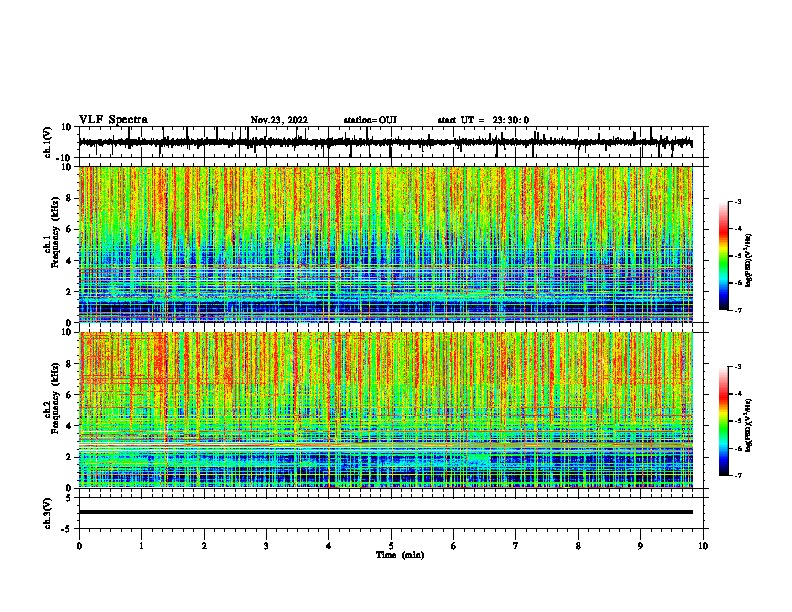
Task: Click time axis tick label '1'
Action: [141, 546]
